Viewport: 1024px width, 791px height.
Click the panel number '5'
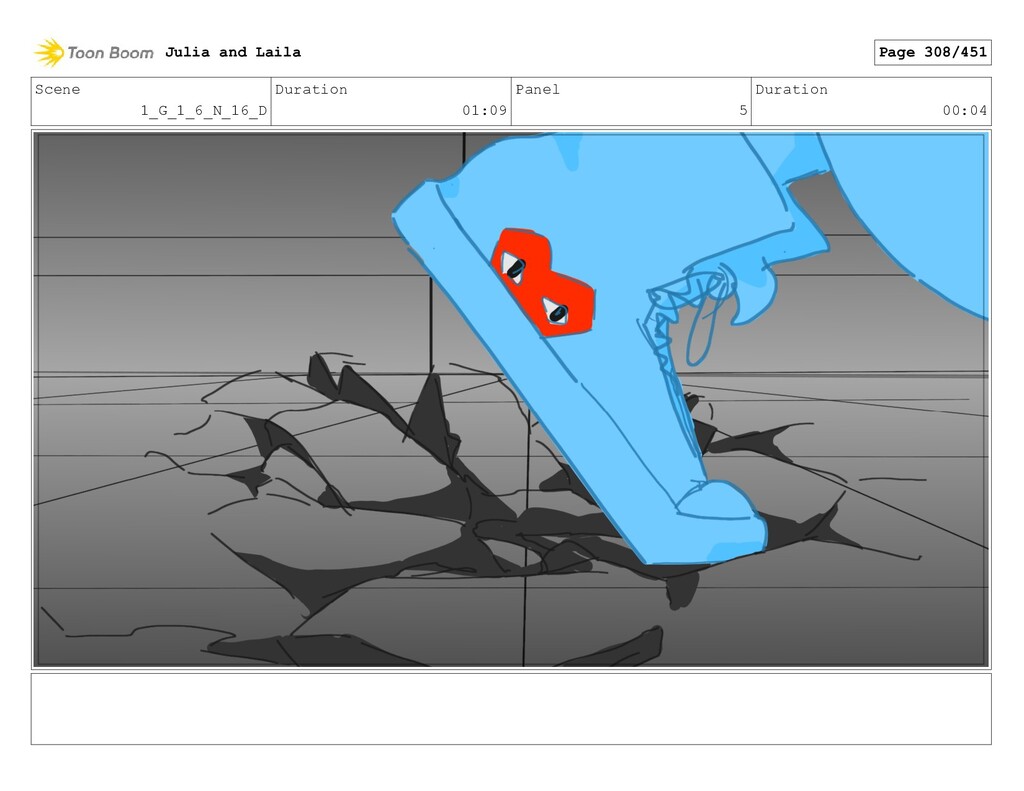point(743,110)
